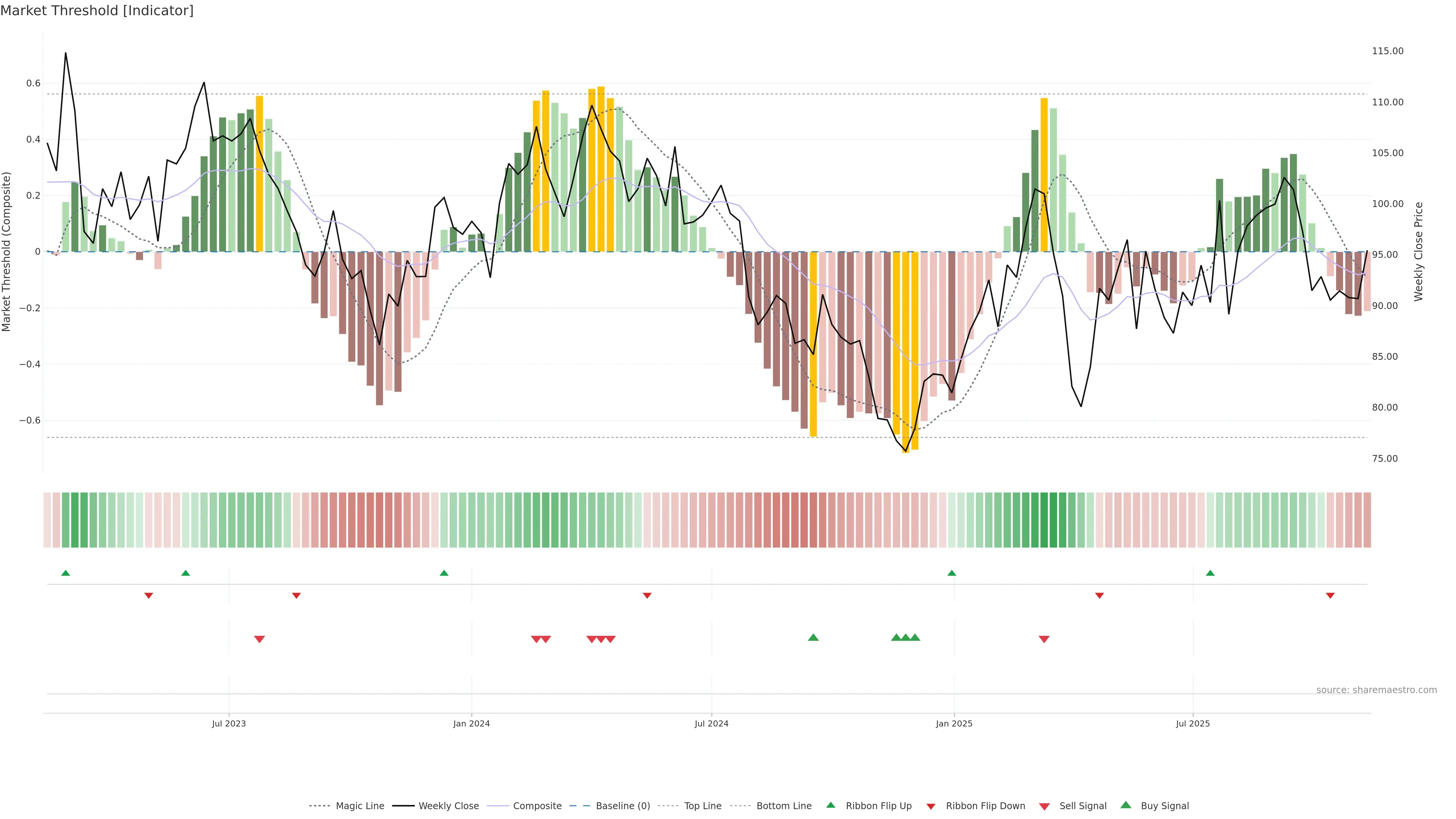
Task: Click the Jan 2024 x-axis label
Action: coord(471,723)
